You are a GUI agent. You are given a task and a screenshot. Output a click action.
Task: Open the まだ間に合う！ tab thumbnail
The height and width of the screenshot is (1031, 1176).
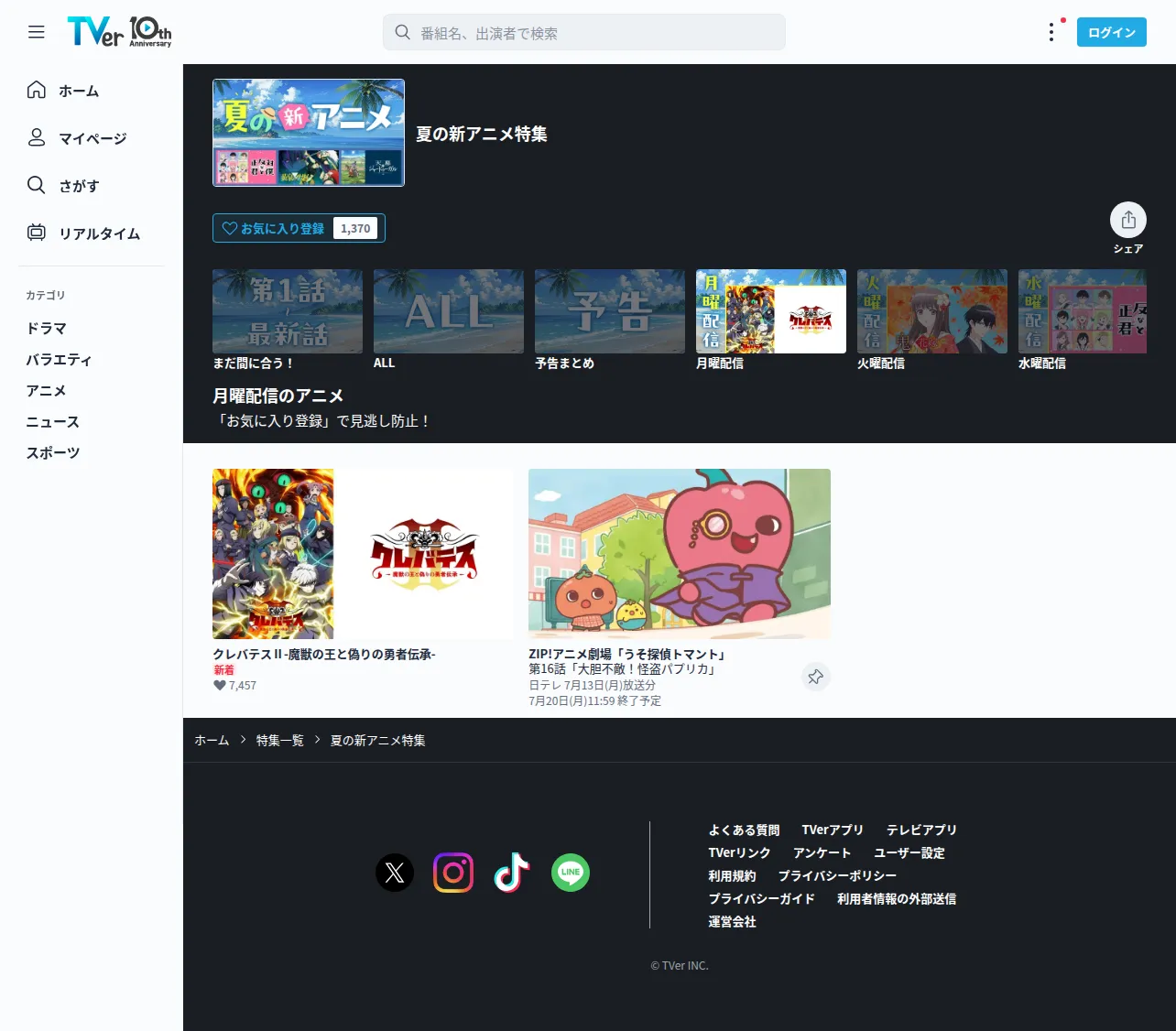pyautogui.click(x=288, y=311)
